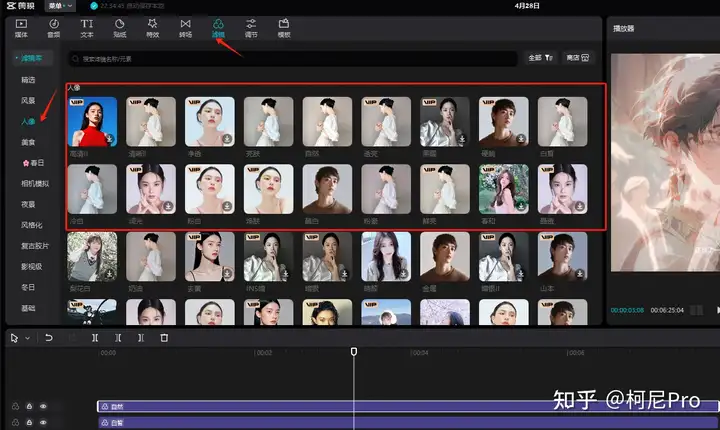720x430 pixels.
Task: Open the 特效 effects tab
Action: pyautogui.click(x=152, y=28)
